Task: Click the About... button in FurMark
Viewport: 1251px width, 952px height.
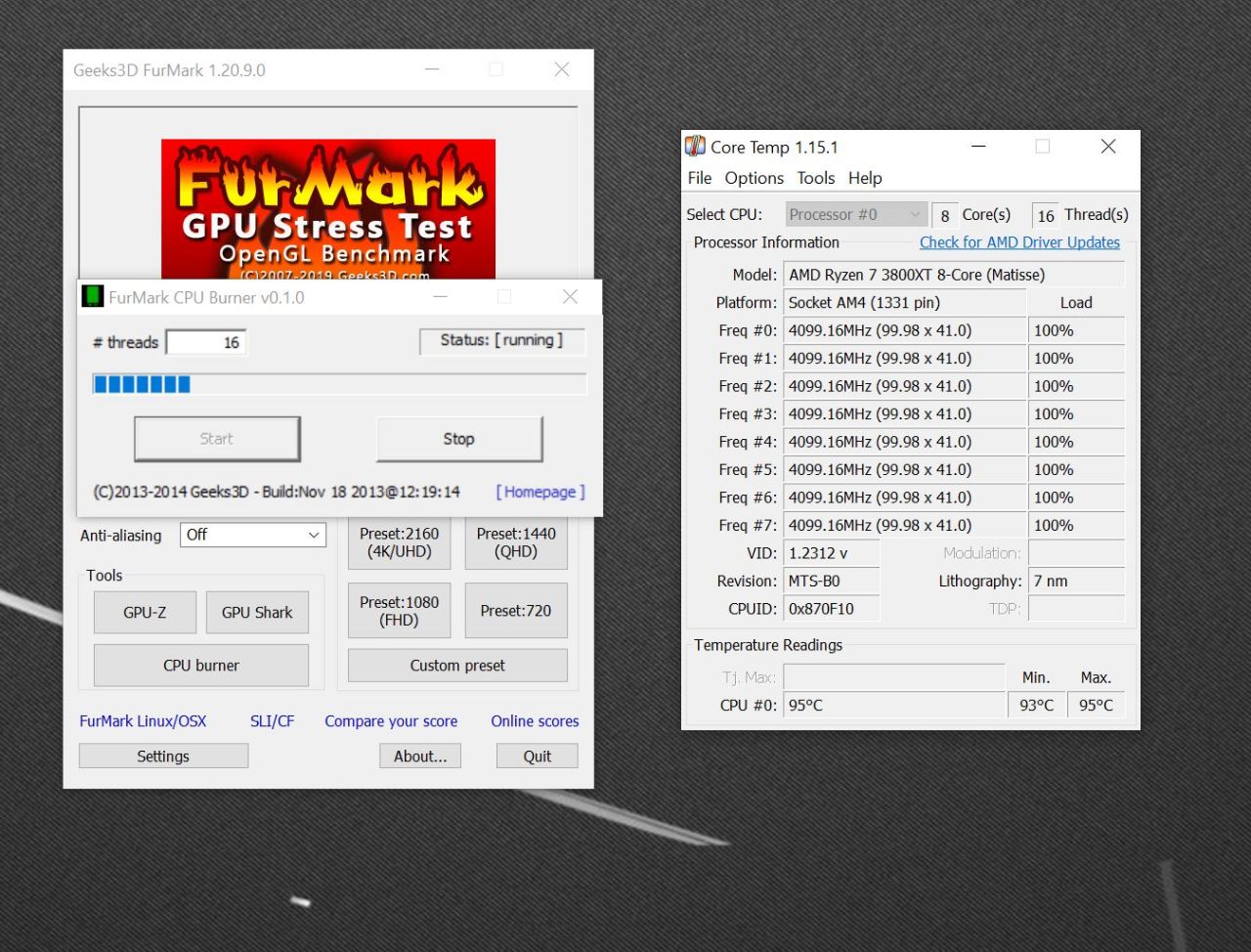Action: (x=420, y=757)
